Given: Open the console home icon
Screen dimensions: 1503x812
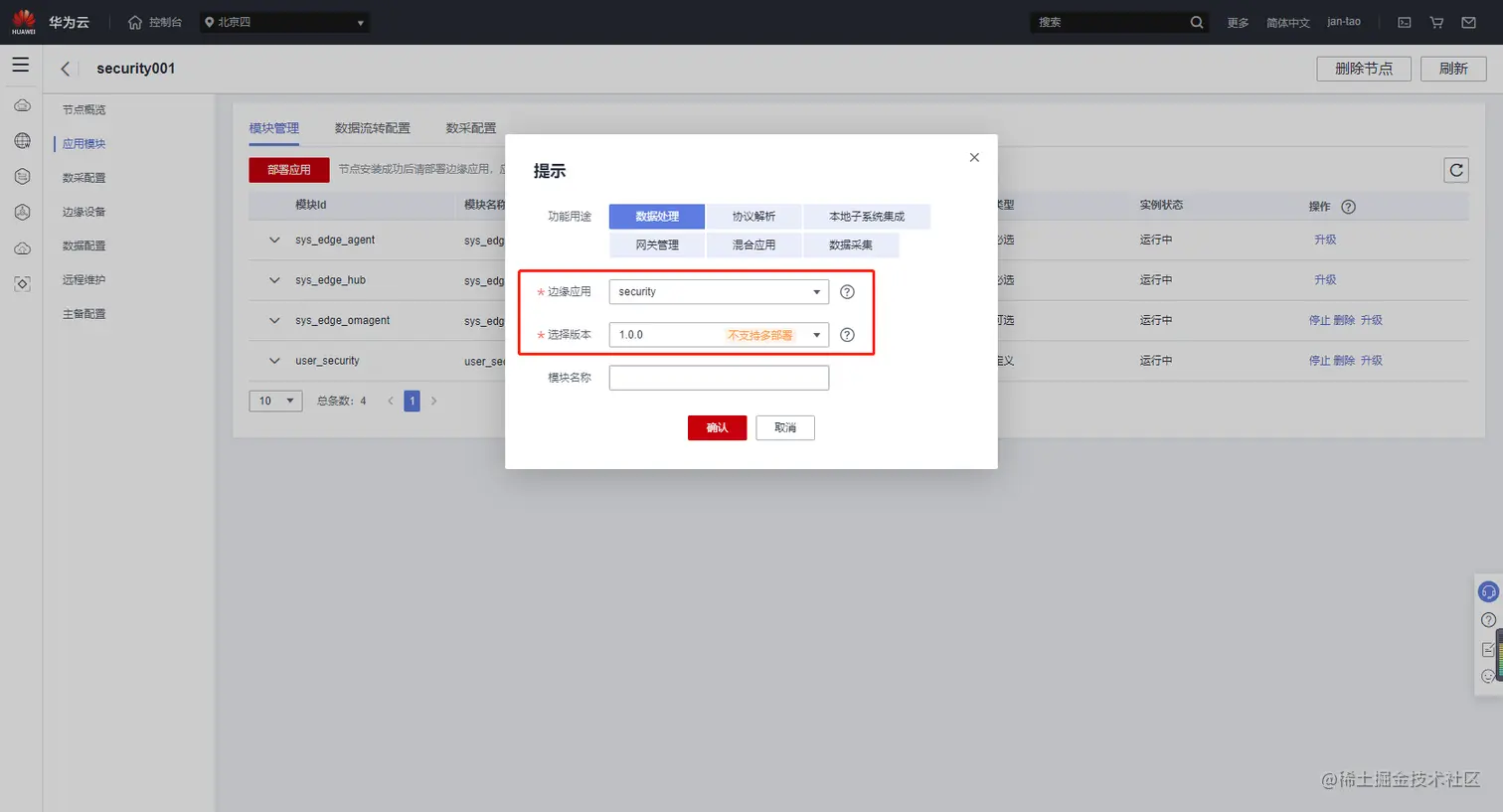Looking at the screenshot, I should (135, 22).
